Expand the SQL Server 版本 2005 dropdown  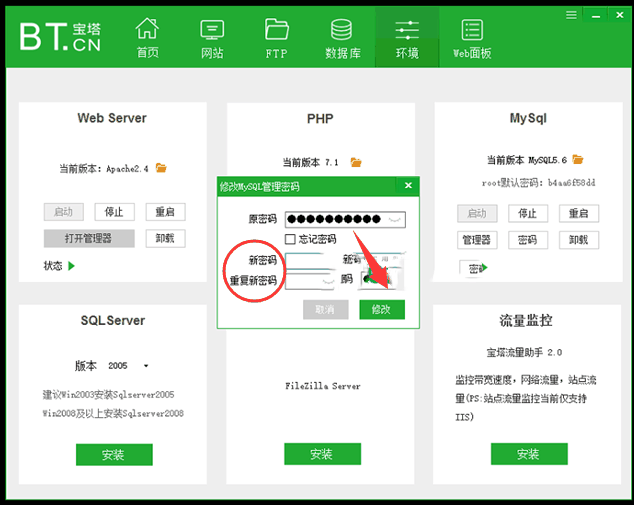click(146, 366)
